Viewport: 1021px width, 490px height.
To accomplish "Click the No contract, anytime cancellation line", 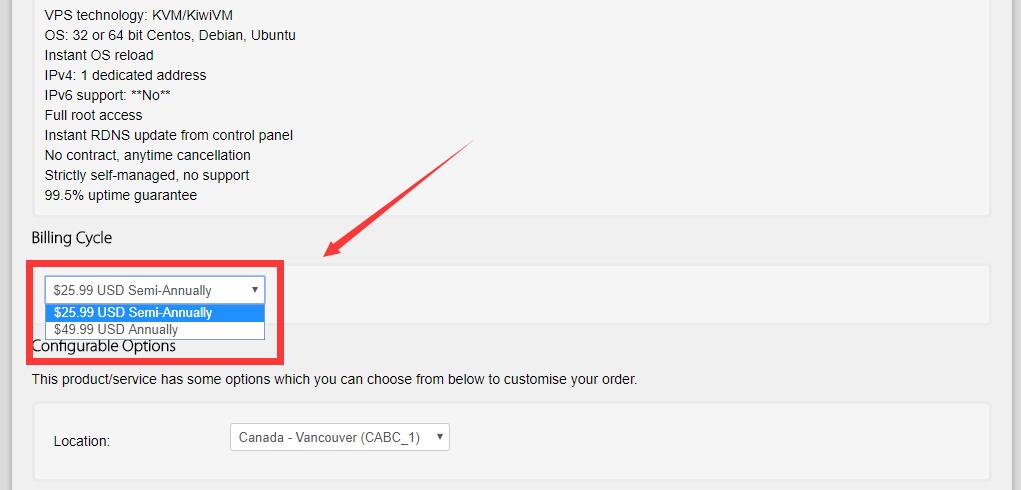I will 148,156.
